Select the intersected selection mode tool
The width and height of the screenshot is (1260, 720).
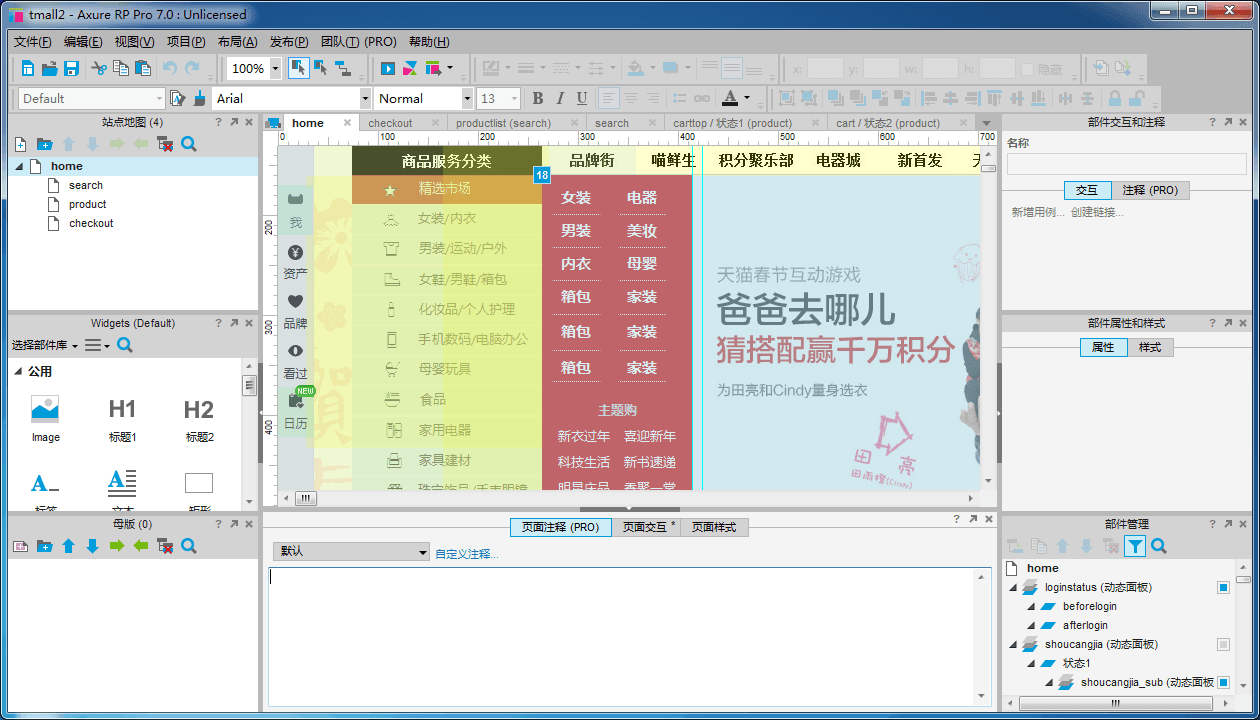tap(298, 68)
